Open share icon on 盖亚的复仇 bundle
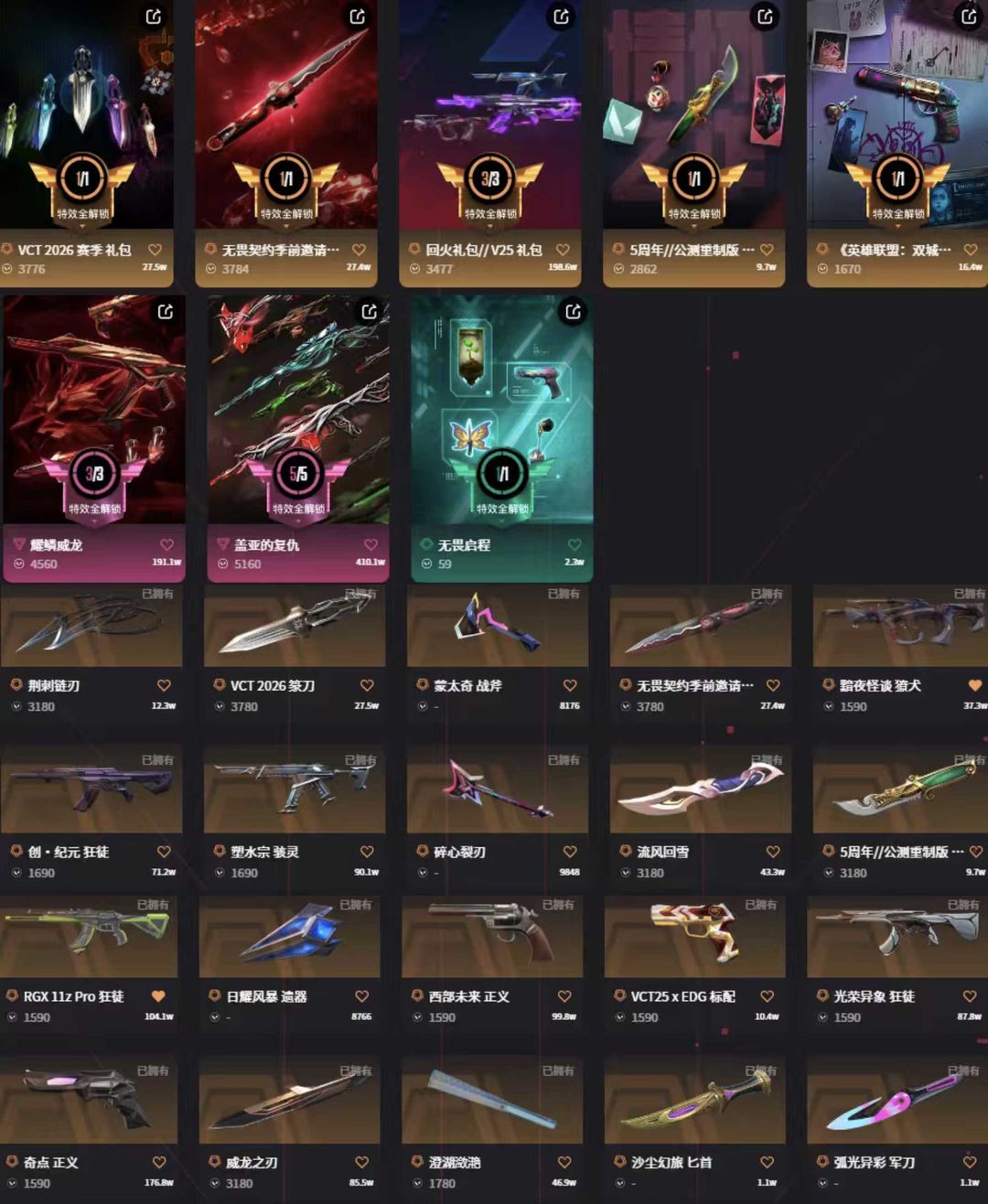The height and width of the screenshot is (1204, 988). click(x=369, y=311)
